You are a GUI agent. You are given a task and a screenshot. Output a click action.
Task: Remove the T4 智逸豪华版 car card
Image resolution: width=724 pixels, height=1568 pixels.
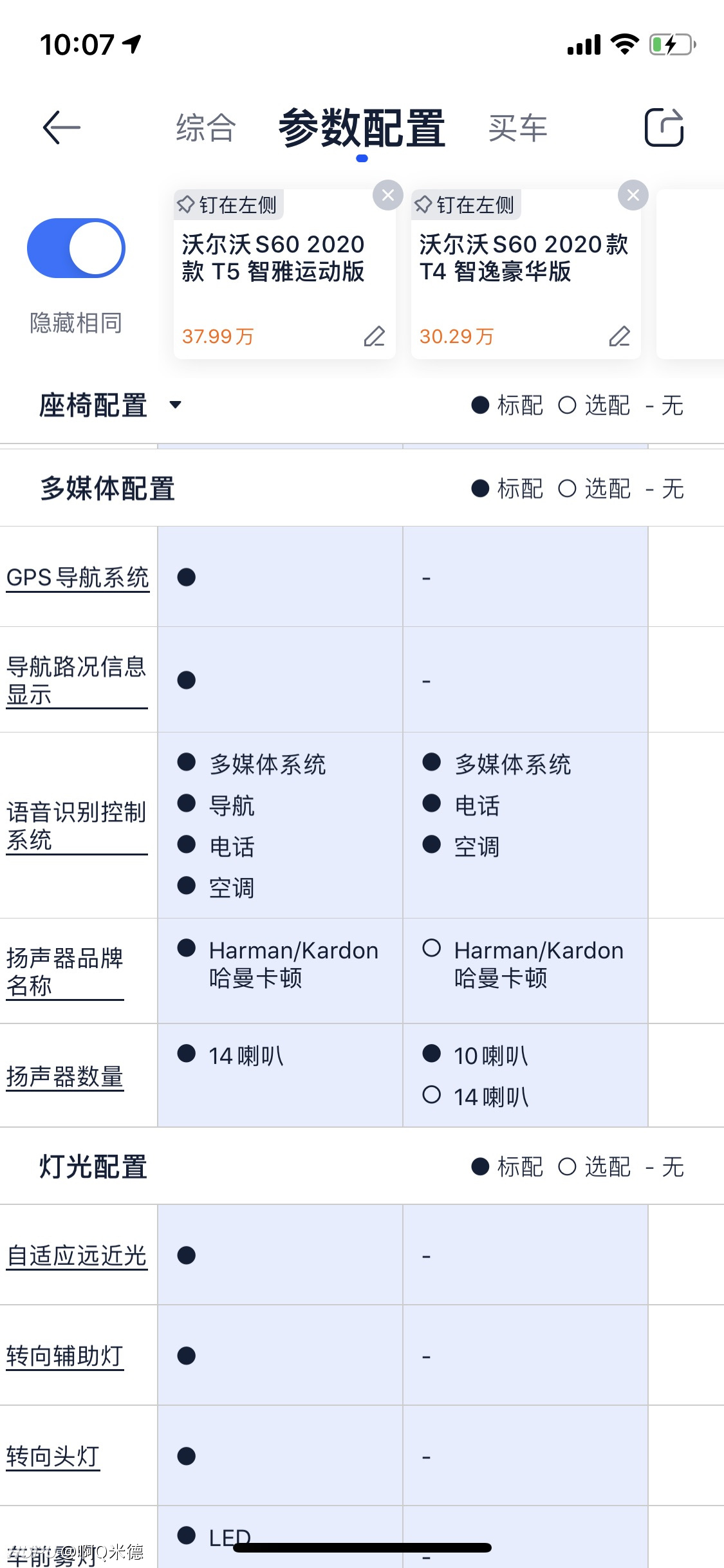pos(633,195)
